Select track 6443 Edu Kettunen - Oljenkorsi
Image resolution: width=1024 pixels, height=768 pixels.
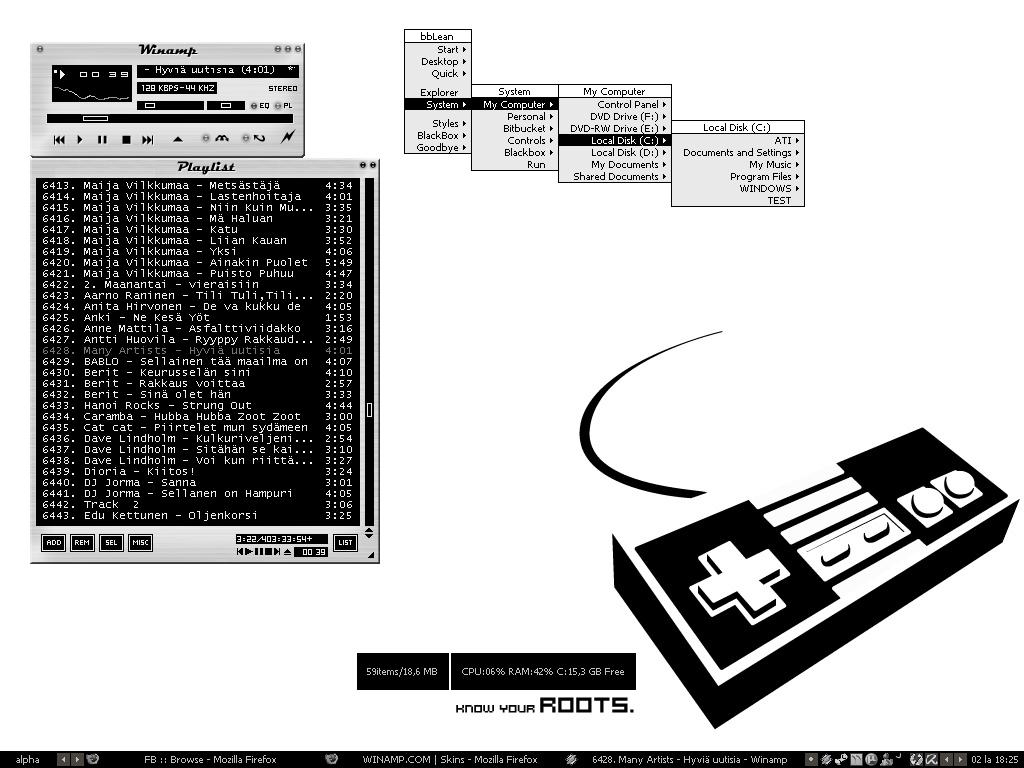pos(197,516)
